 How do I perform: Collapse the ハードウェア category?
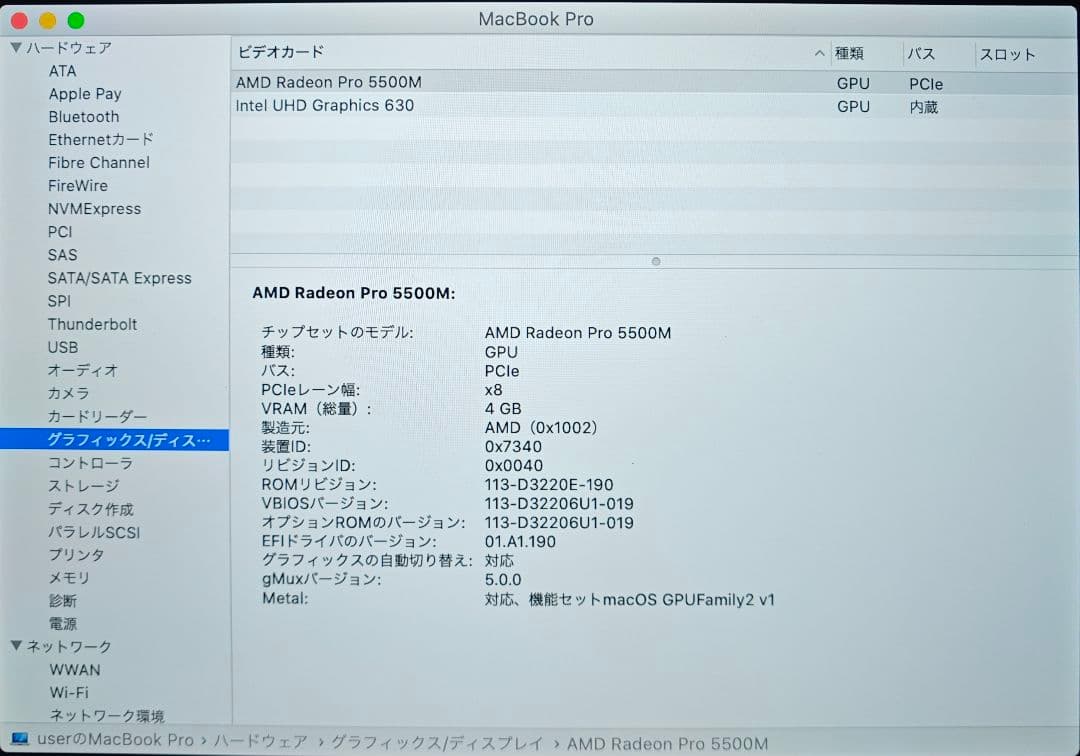click(16, 47)
